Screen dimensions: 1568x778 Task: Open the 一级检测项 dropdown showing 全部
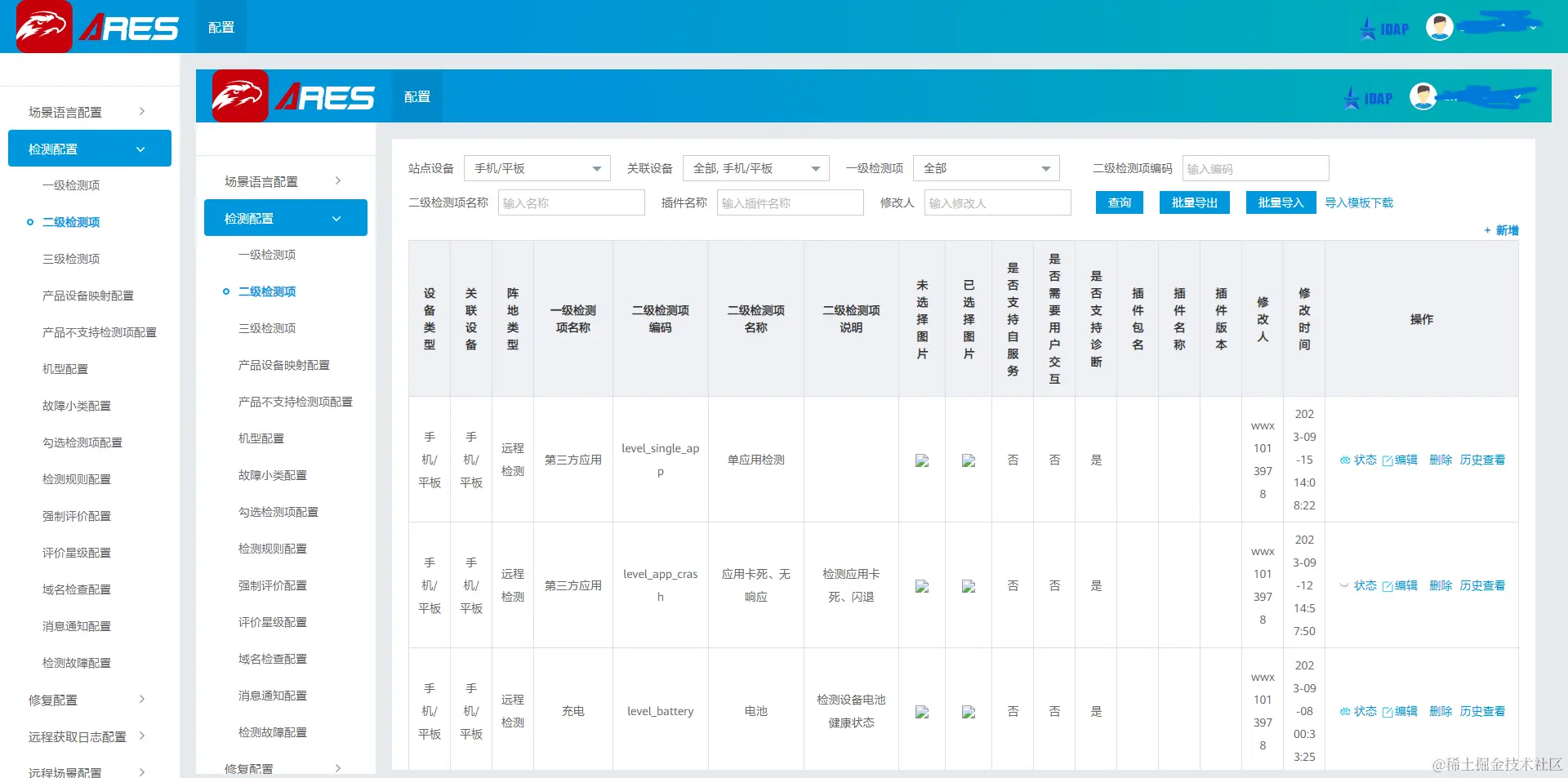point(987,168)
